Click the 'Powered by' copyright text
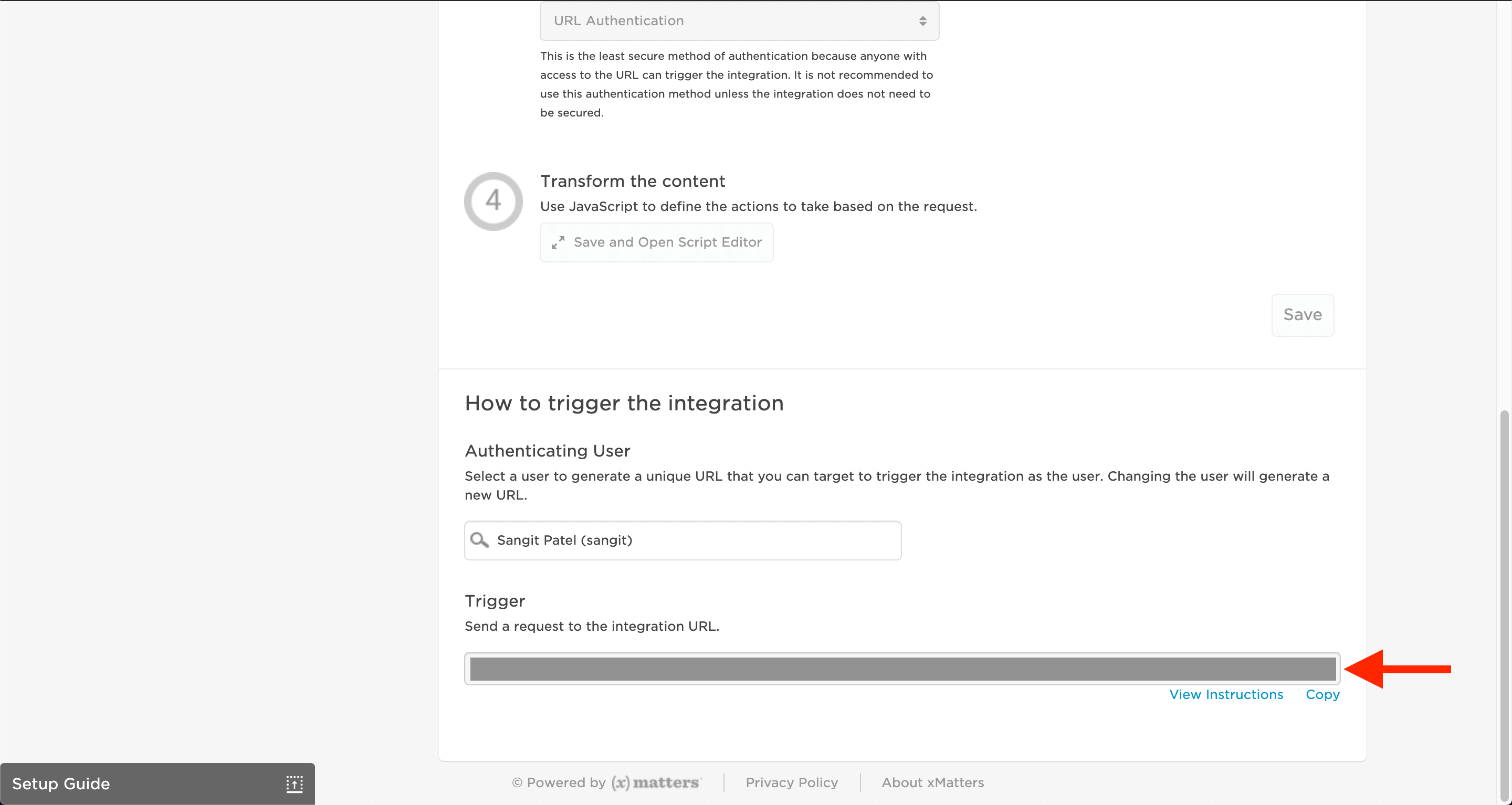Viewport: 1512px width, 805px height. 558,783
